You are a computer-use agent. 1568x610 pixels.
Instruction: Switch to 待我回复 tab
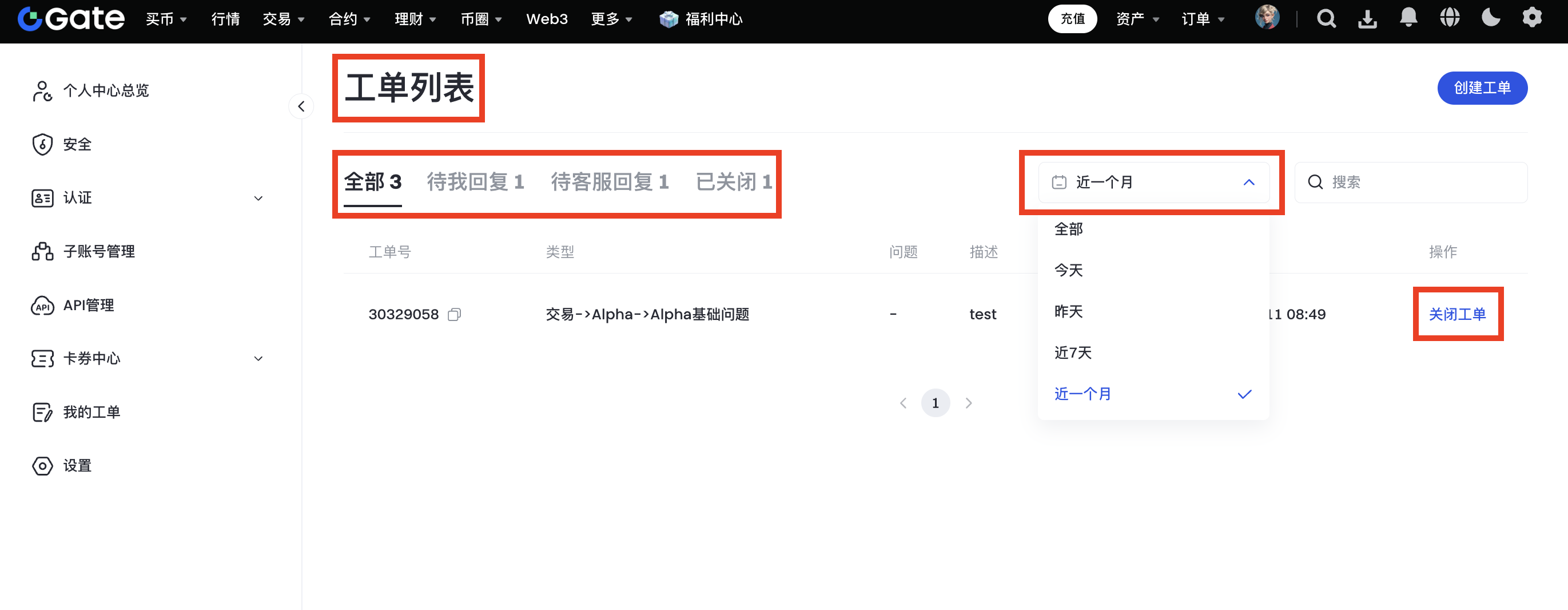coord(475,181)
